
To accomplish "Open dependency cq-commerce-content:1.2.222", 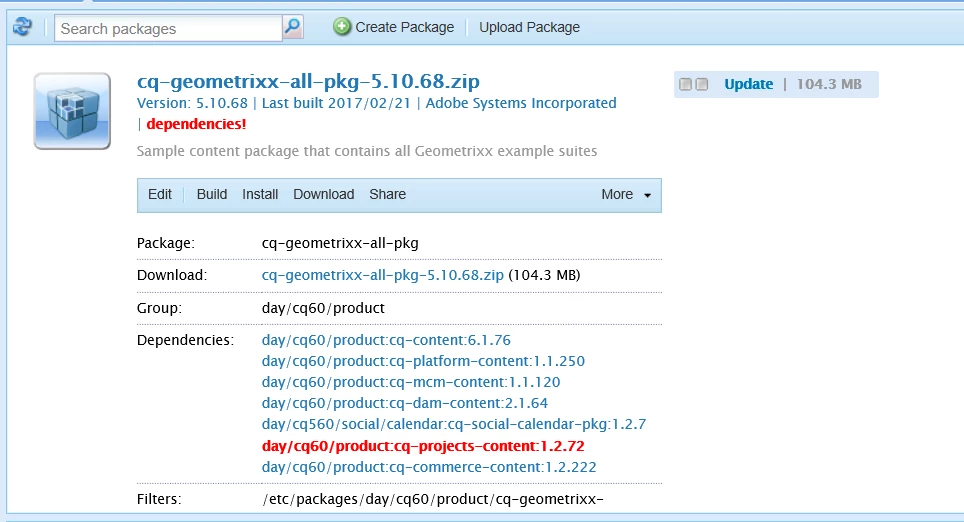I will coord(429,467).
